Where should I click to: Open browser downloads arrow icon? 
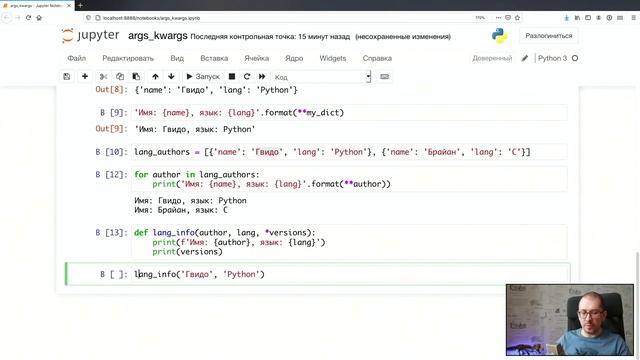[x=567, y=18]
